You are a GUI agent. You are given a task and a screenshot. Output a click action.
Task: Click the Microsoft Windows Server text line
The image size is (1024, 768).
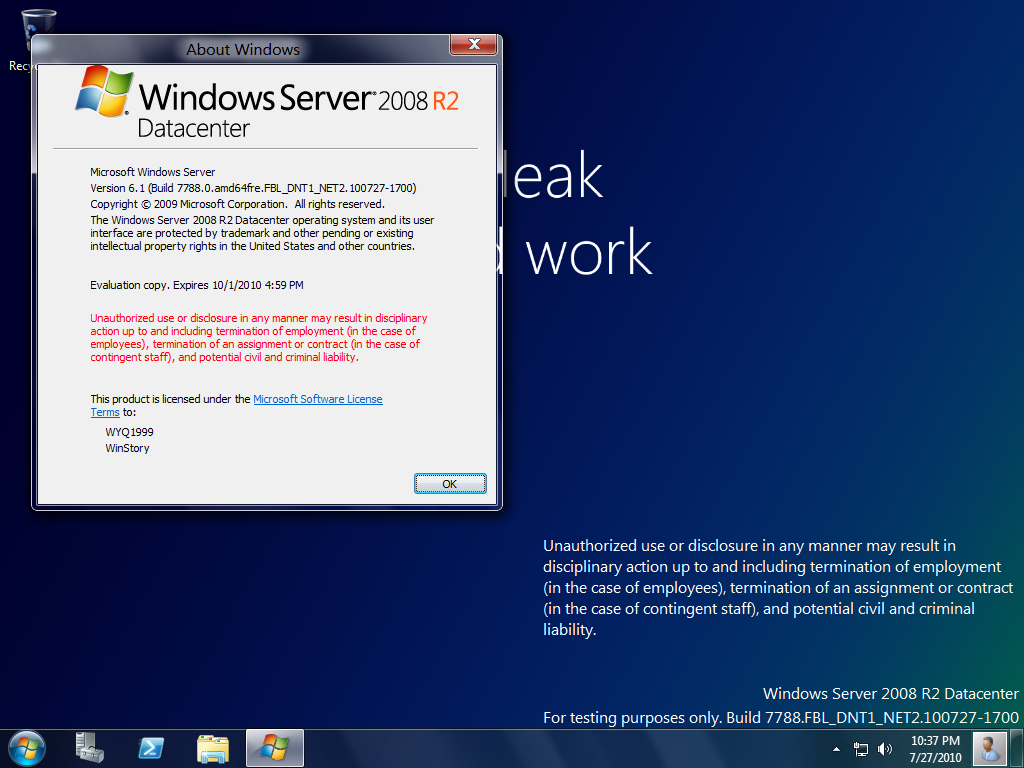[x=152, y=172]
